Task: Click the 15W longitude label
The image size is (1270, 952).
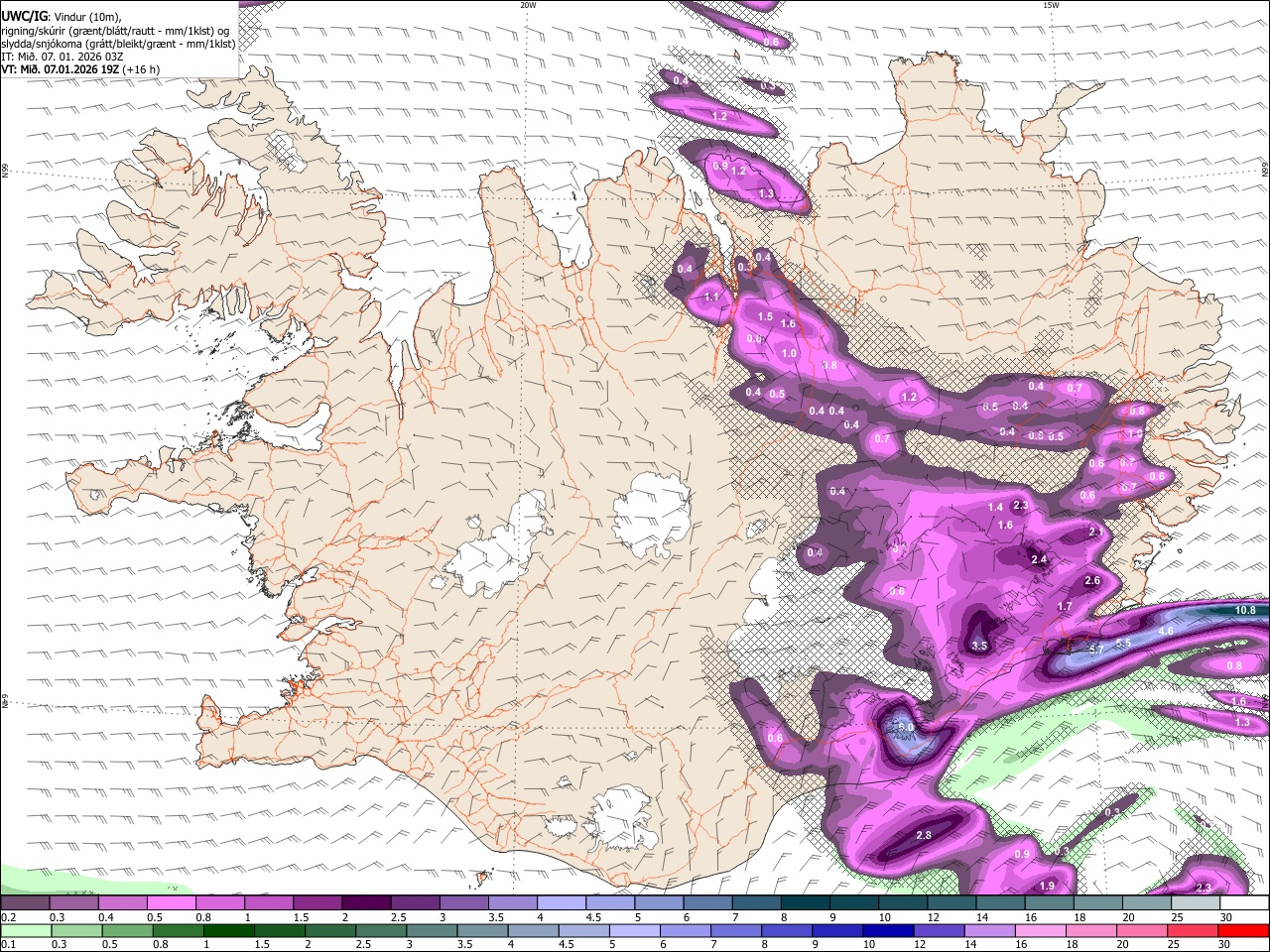Action: click(x=1051, y=5)
